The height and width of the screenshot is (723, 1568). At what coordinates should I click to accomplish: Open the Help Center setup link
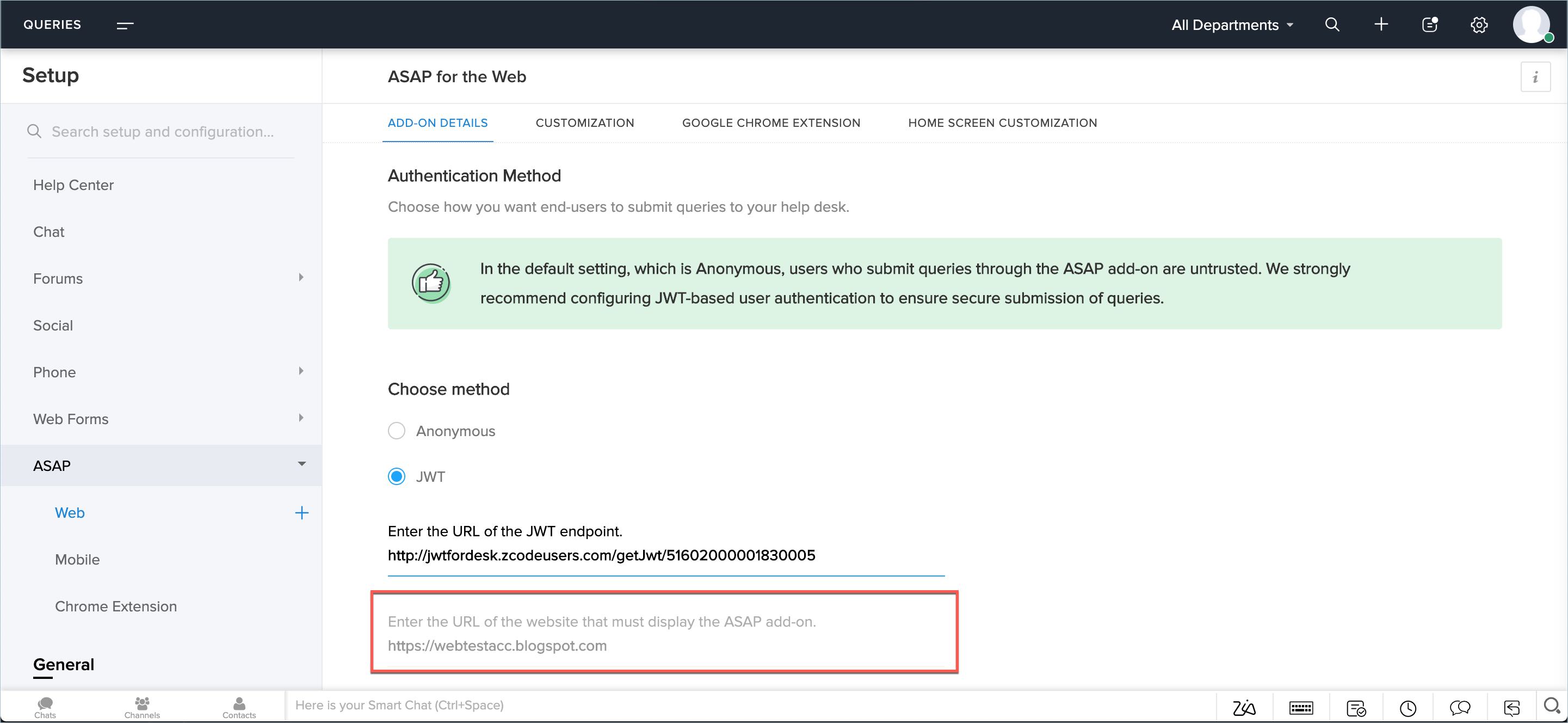point(73,185)
